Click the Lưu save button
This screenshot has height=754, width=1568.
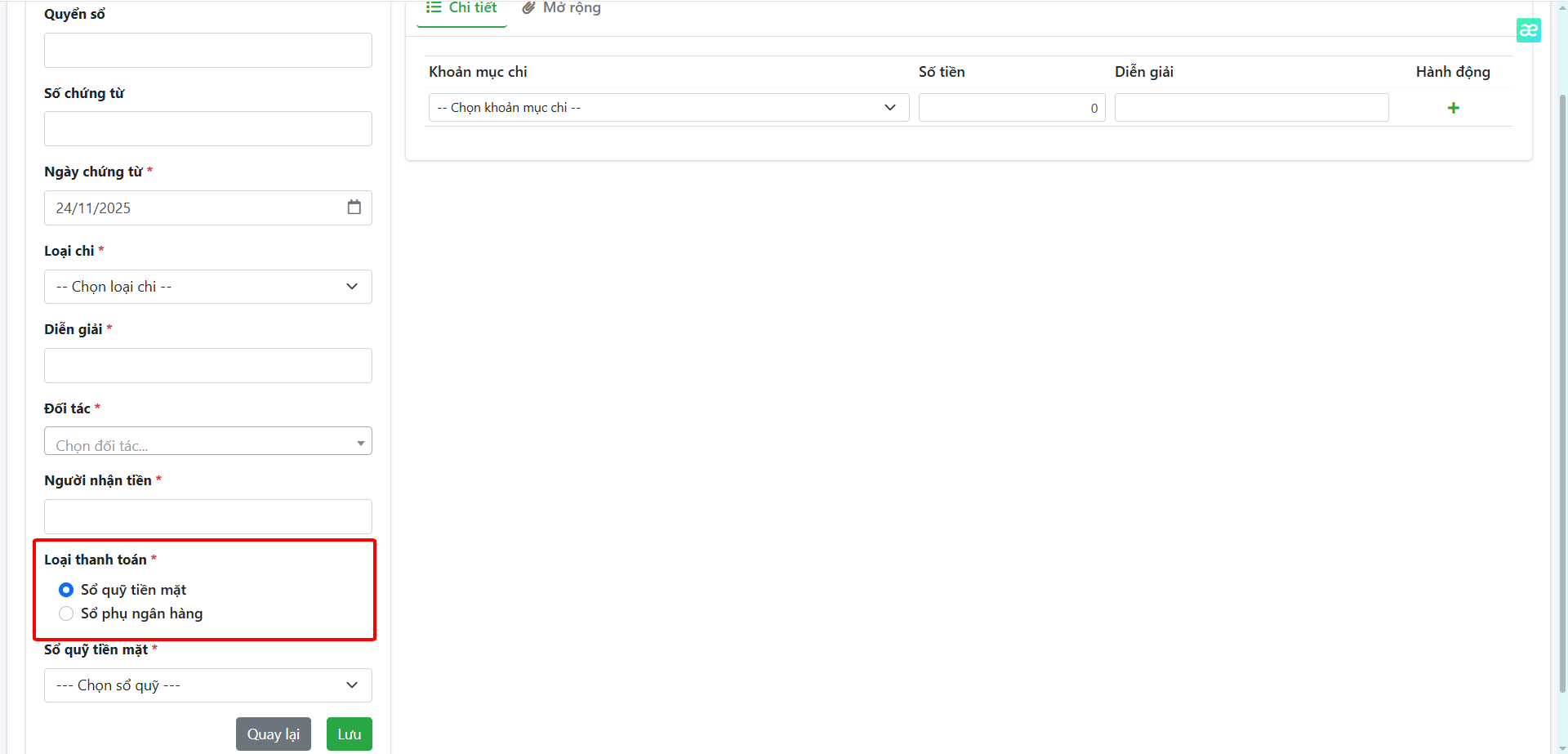pyautogui.click(x=349, y=734)
